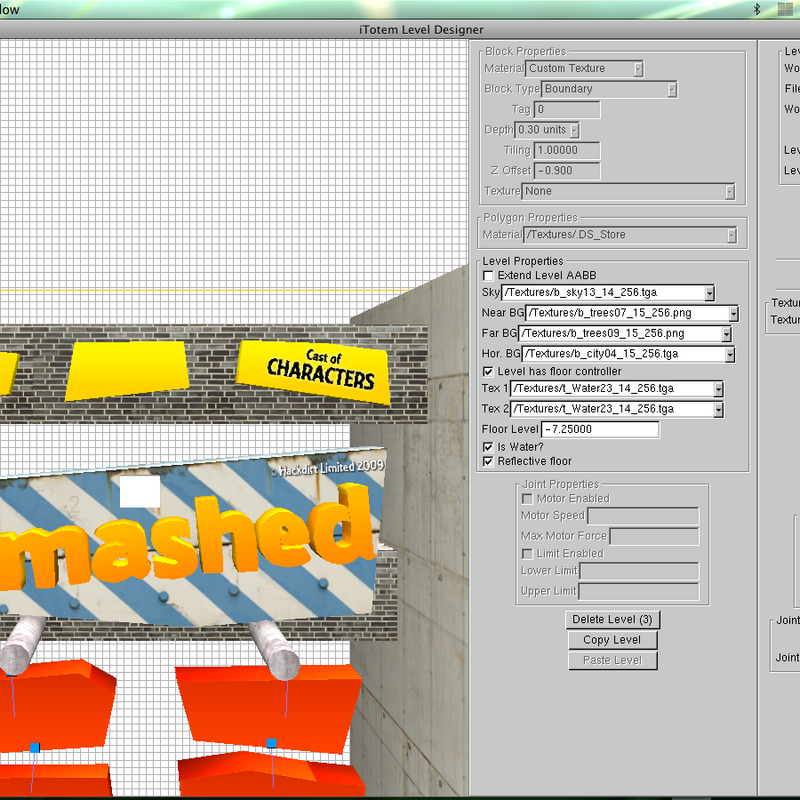Open the Hor. BG texture dropdown
Image resolution: width=800 pixels, height=800 pixels.
(628, 354)
